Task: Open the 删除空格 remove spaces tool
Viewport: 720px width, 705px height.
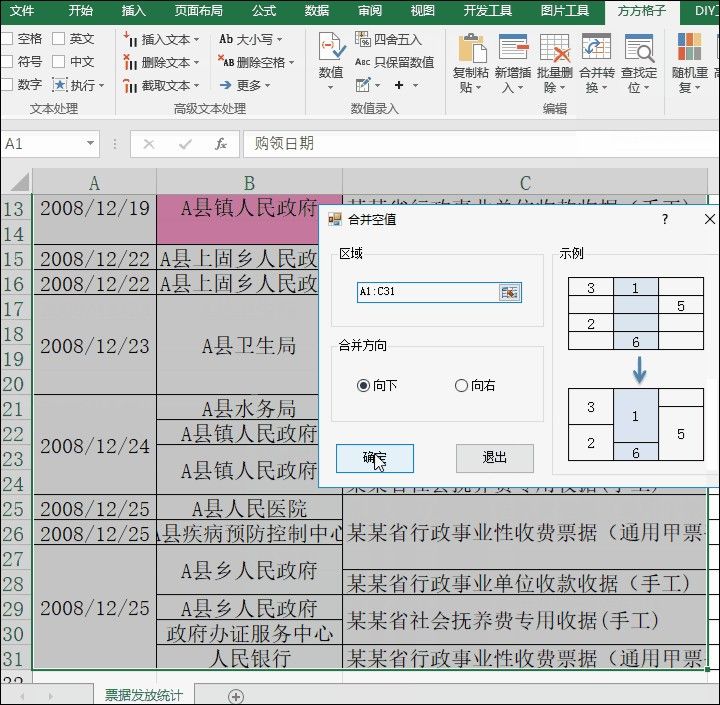Action: pos(256,62)
